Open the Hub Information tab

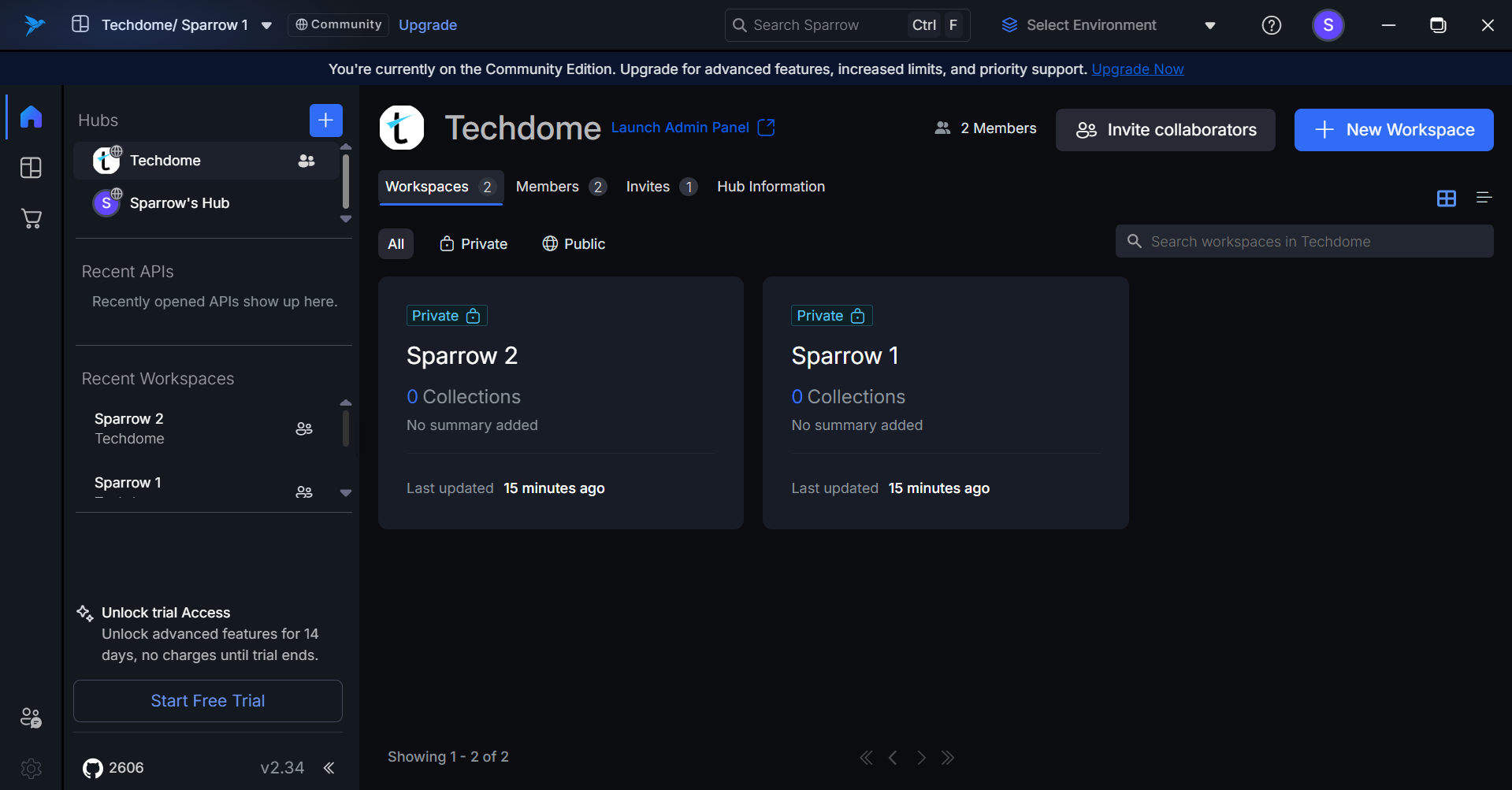[x=771, y=187]
